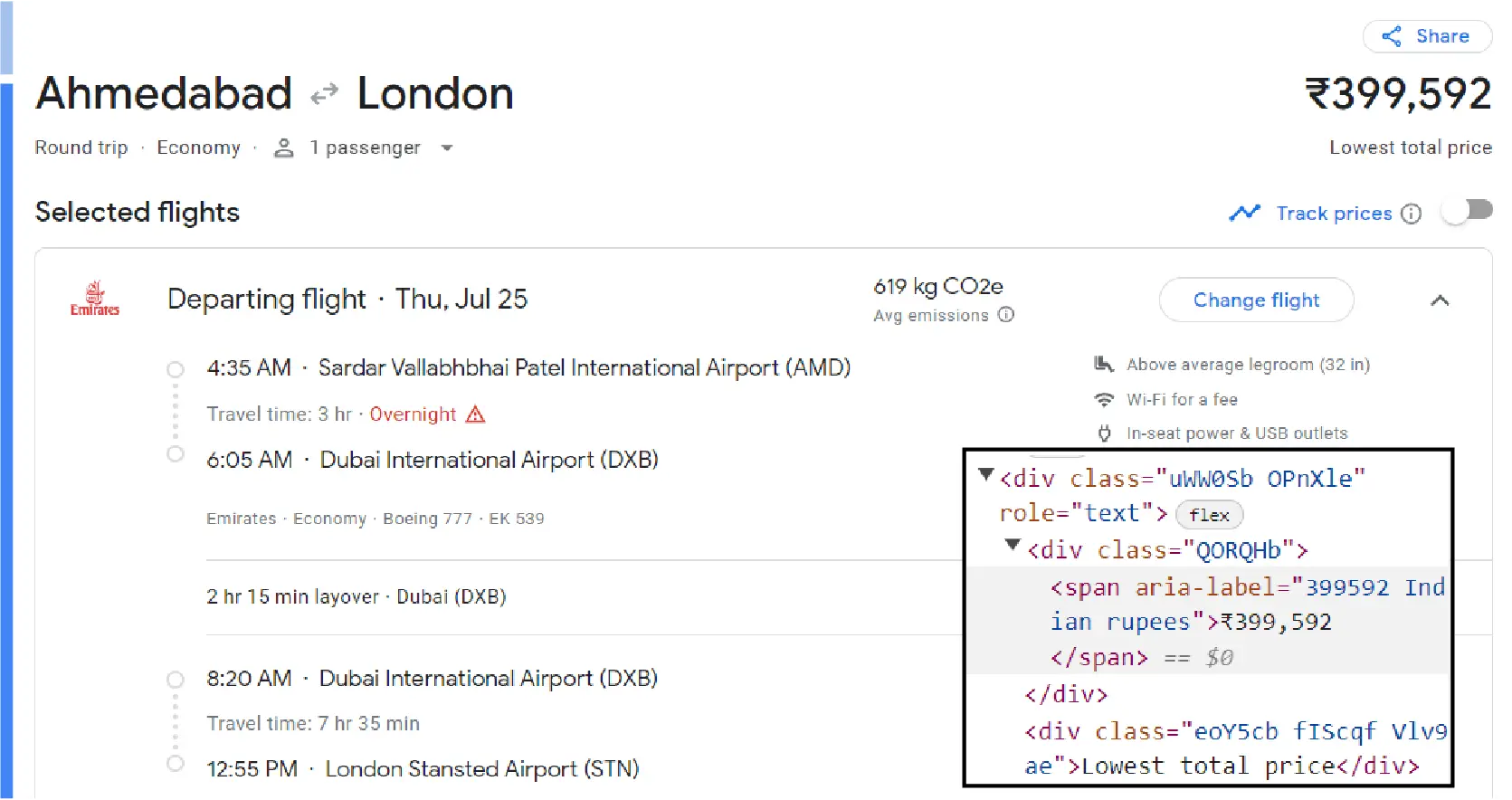Image resolution: width=1512 pixels, height=800 pixels.
Task: Click the Track prices info icon
Action: click(1411, 214)
